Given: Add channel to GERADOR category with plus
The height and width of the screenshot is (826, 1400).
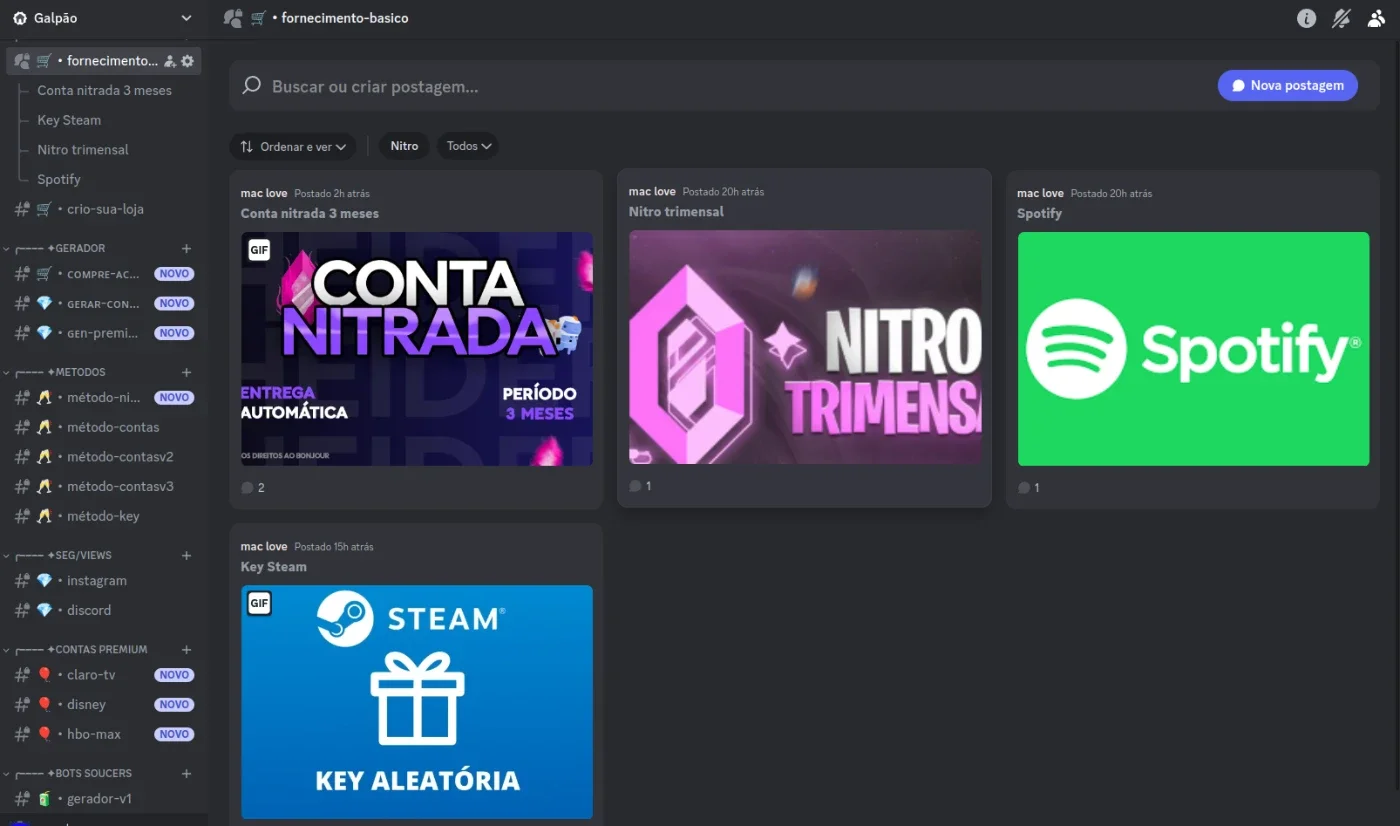Looking at the screenshot, I should 186,248.
